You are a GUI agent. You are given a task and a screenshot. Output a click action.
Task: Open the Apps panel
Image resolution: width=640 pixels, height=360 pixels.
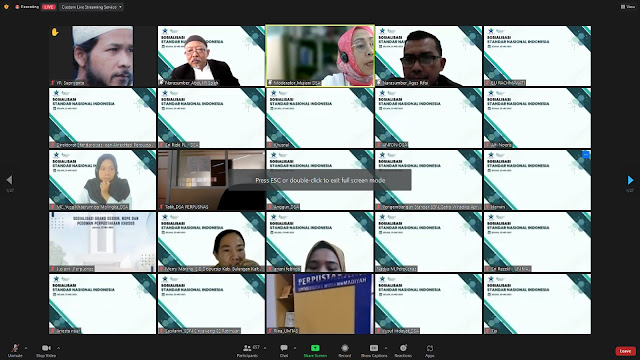(430, 350)
